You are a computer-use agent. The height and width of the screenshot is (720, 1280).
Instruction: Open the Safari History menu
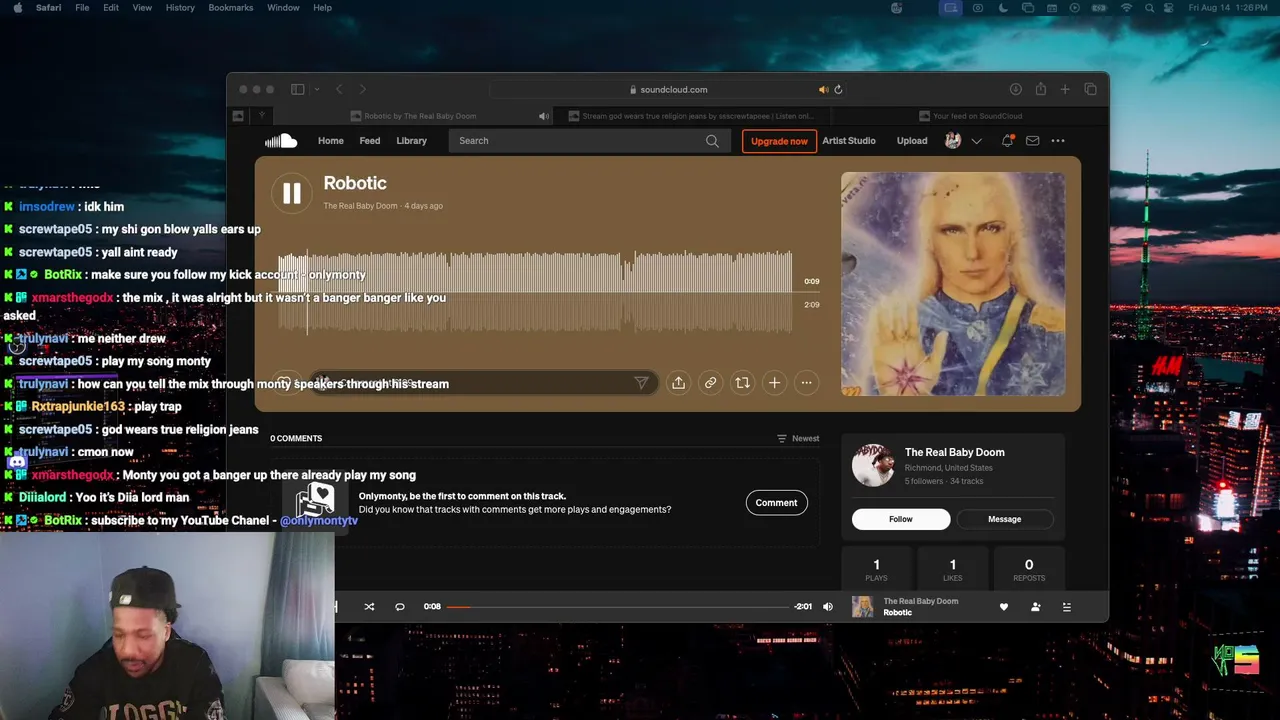[x=180, y=8]
